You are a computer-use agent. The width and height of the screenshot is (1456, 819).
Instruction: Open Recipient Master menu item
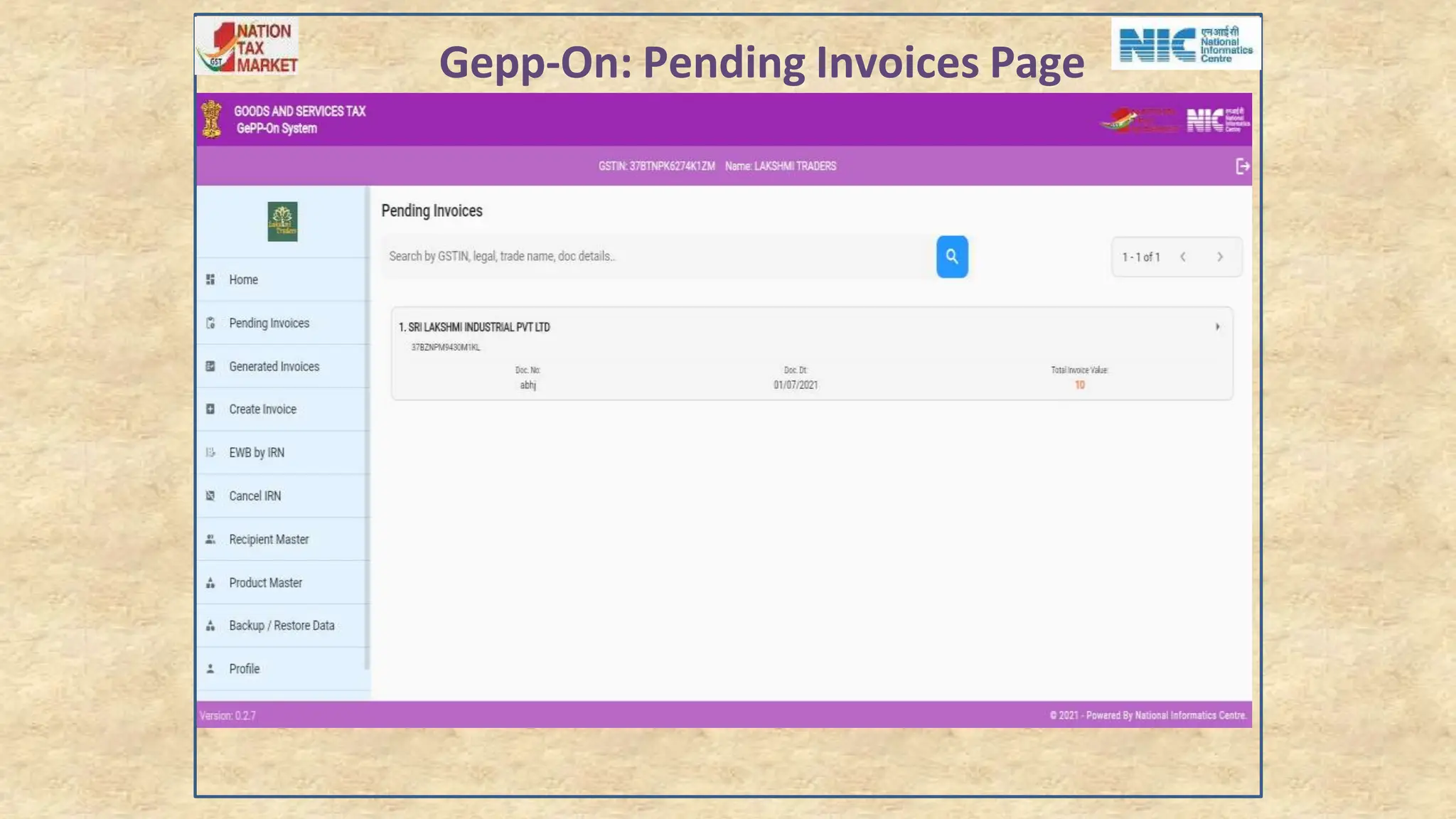(283, 539)
